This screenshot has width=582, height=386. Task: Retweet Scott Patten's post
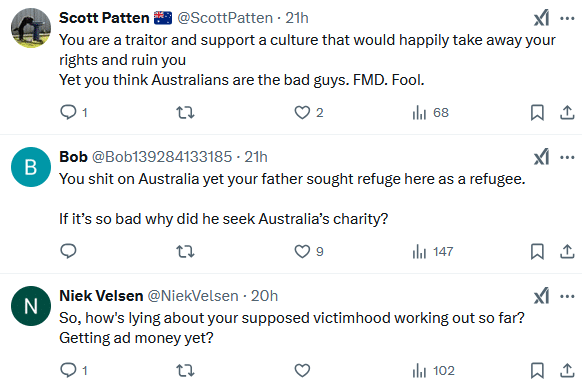click(185, 112)
